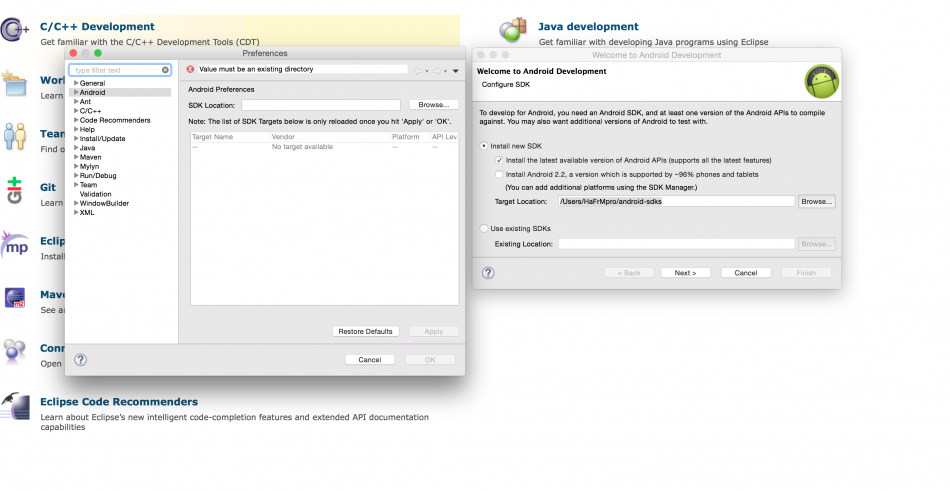Click Next in the Android wizard
950x491 pixels.
click(685, 273)
